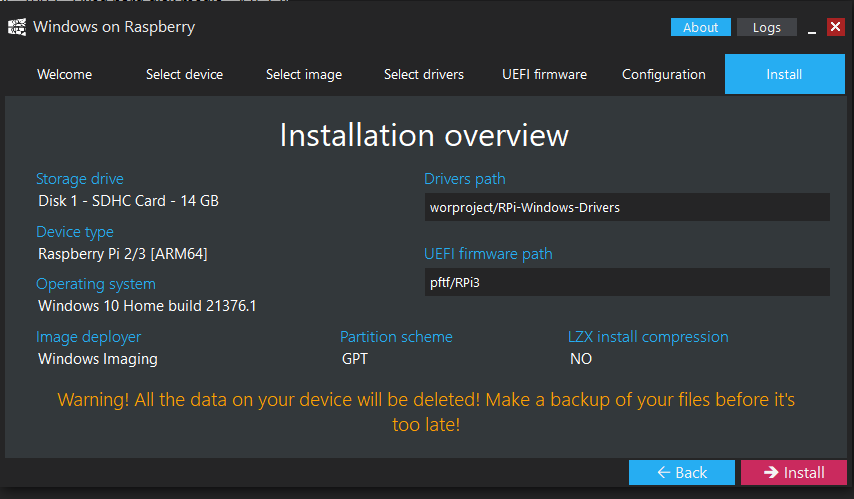Navigate to the Configuration tab
The width and height of the screenshot is (854, 499).
point(664,74)
